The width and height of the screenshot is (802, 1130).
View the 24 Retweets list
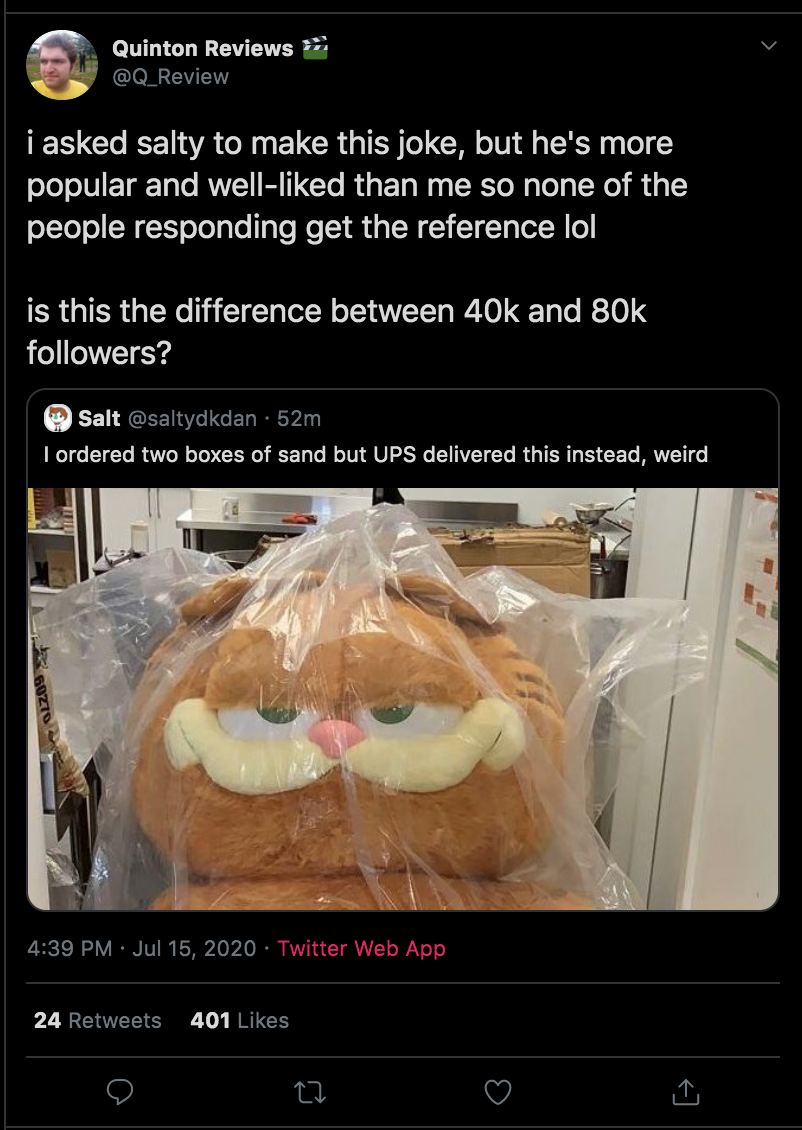click(97, 1020)
